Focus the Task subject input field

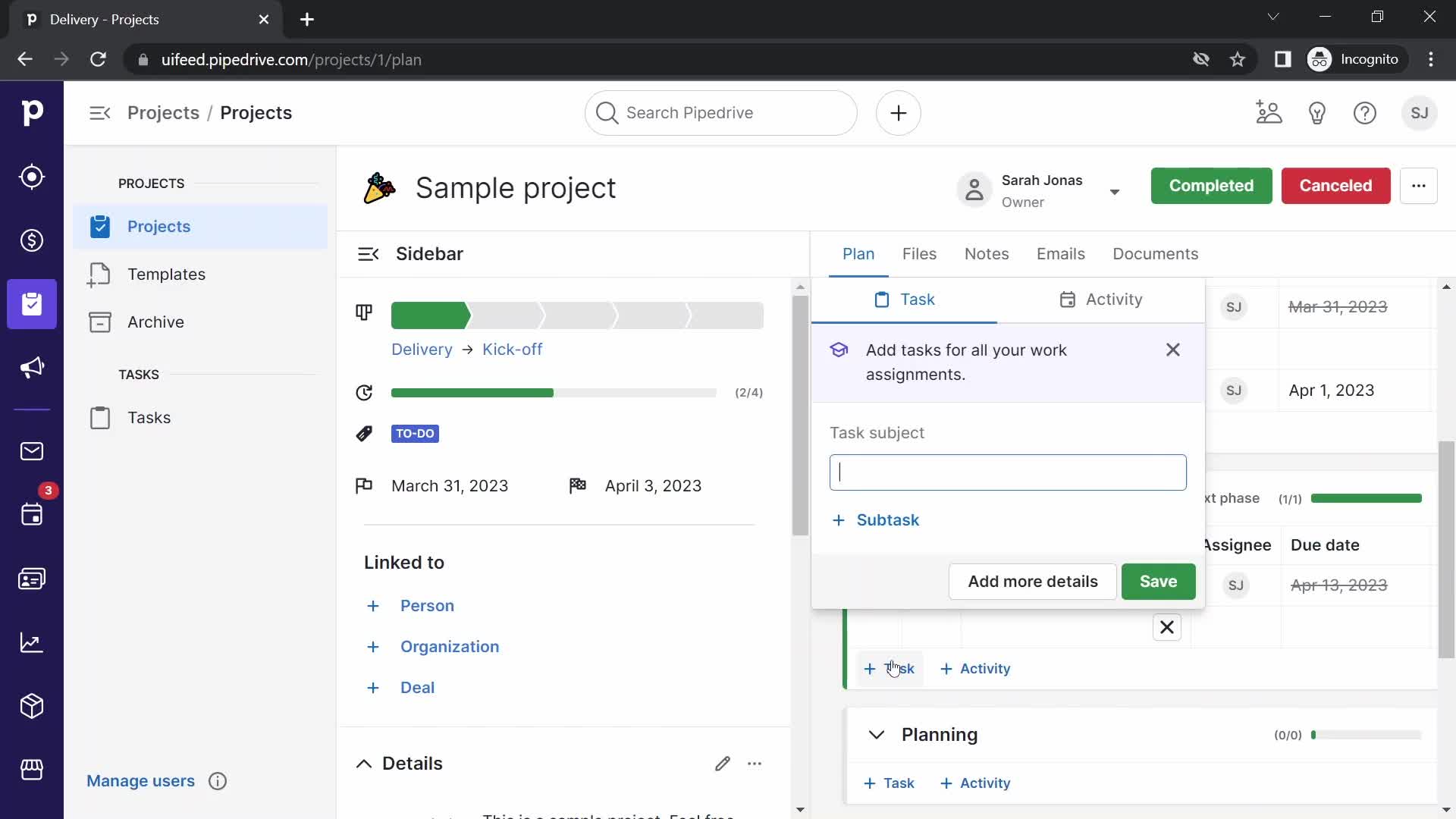(x=1008, y=472)
